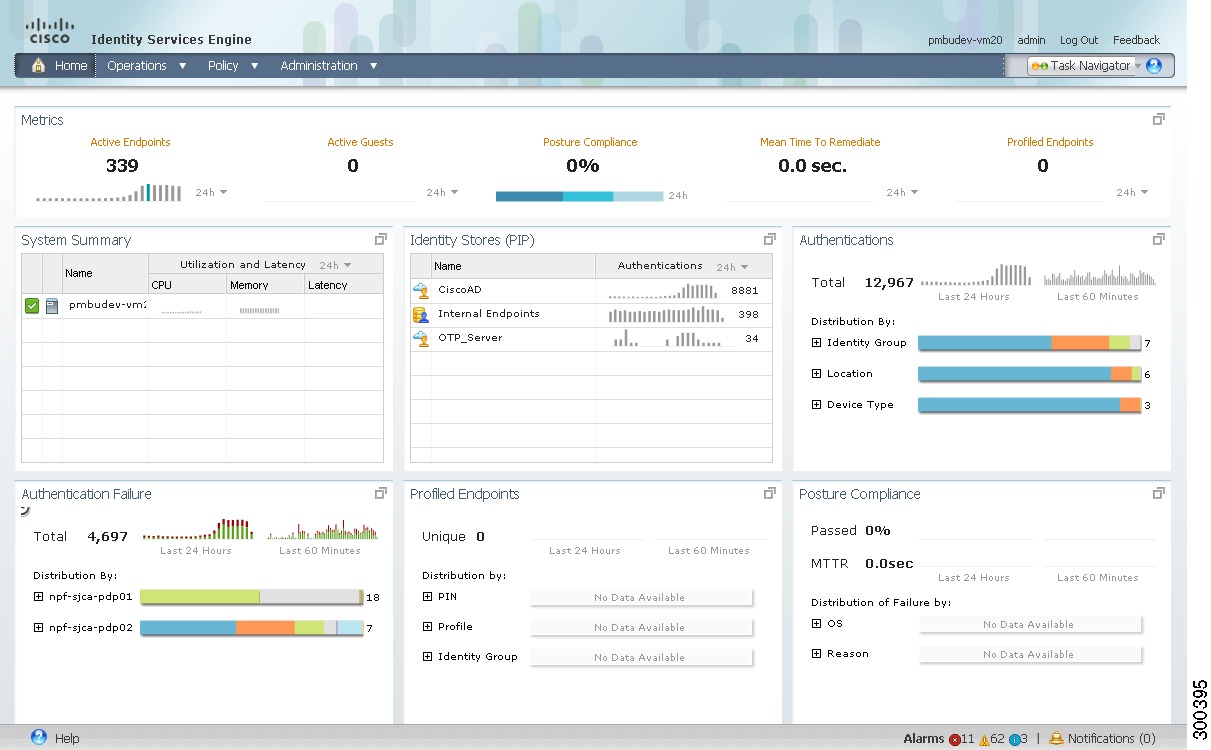Click the Cisco logo
The height and width of the screenshot is (750, 1211).
[50, 31]
